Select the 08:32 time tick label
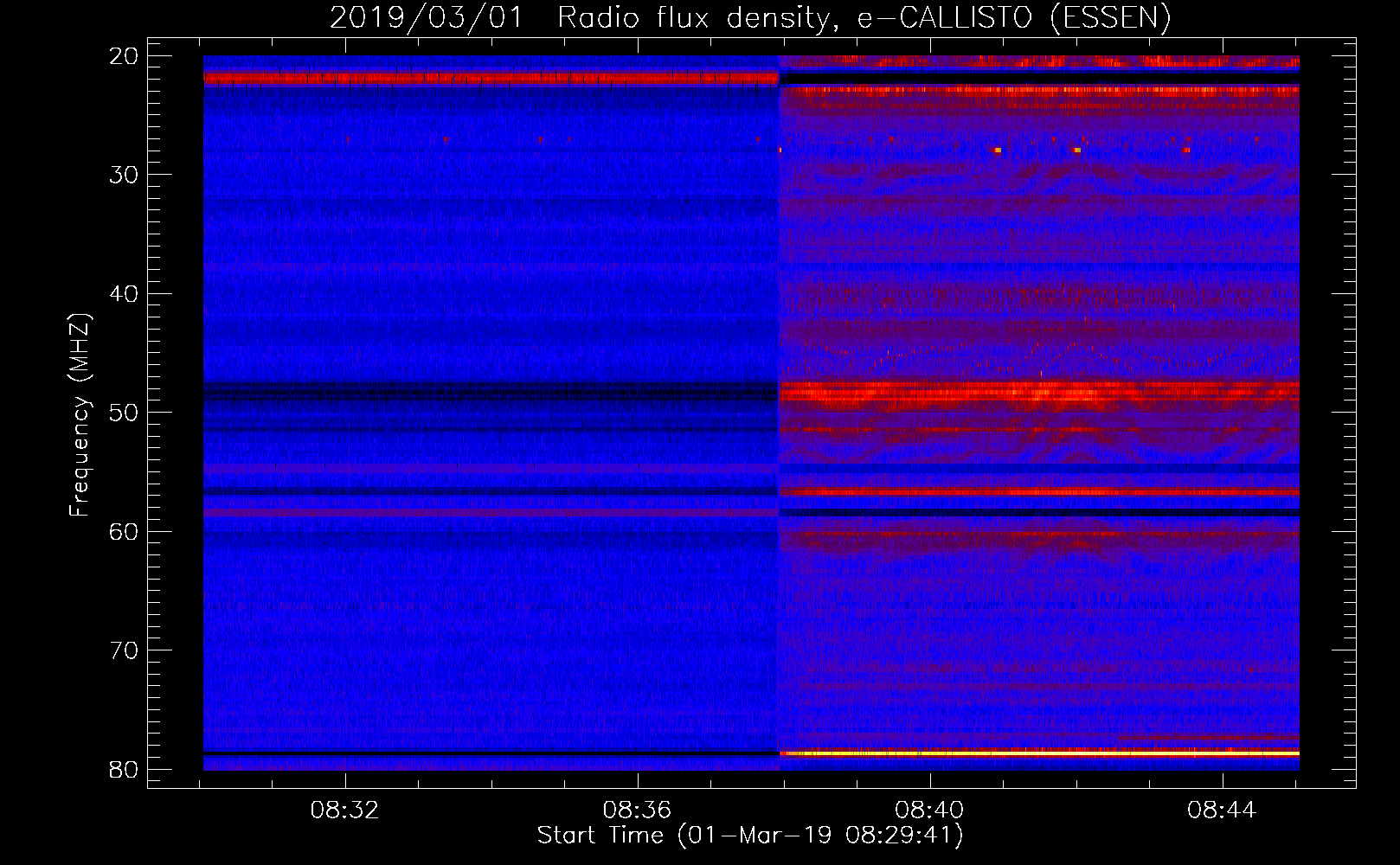1400x865 pixels. (345, 811)
